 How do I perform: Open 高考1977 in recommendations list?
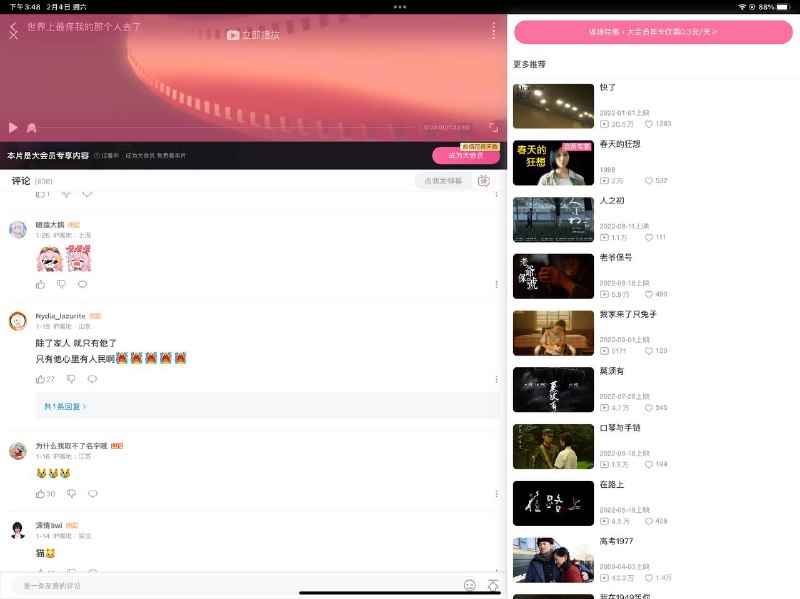tap(553, 560)
